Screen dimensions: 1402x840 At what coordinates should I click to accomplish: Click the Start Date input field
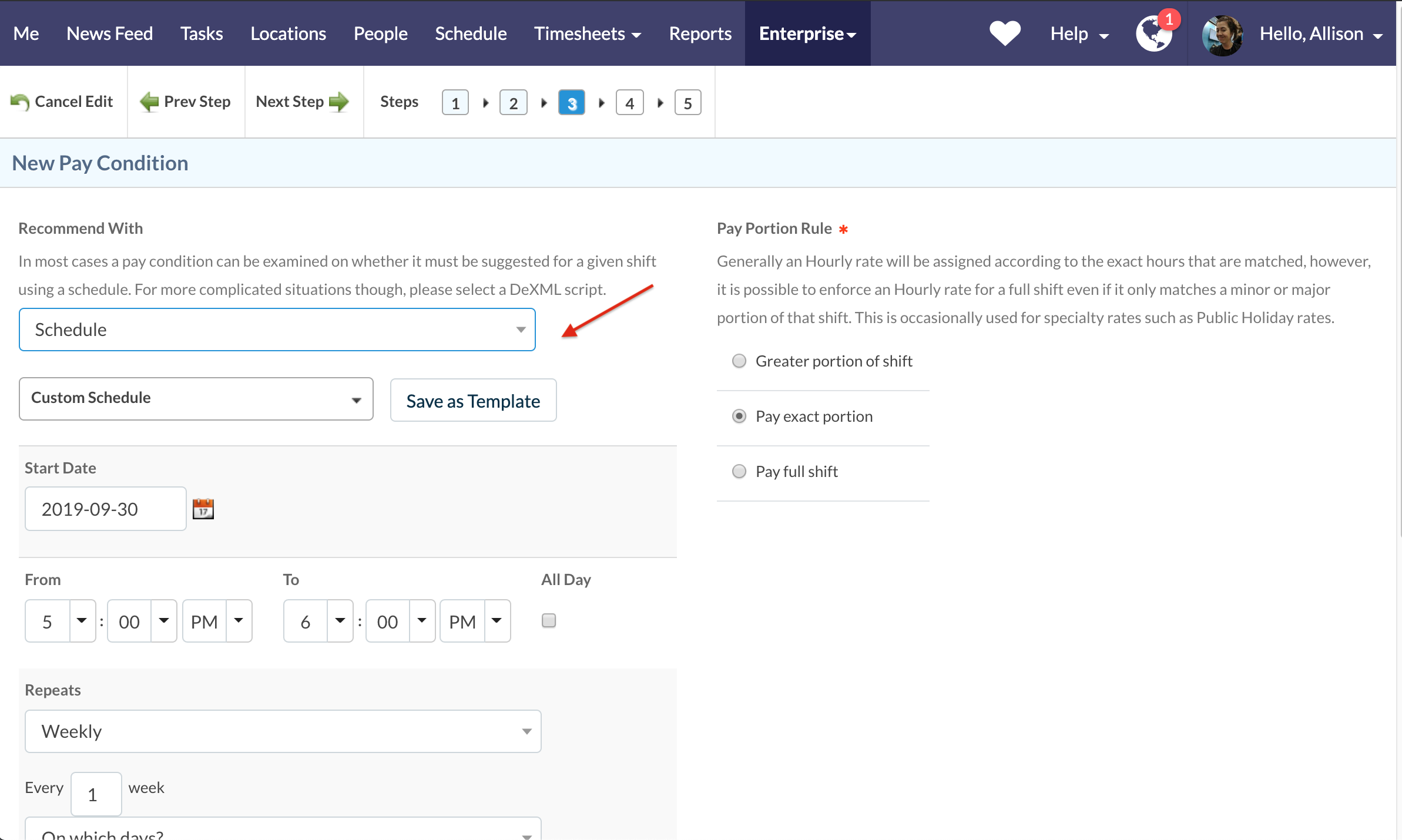[106, 509]
